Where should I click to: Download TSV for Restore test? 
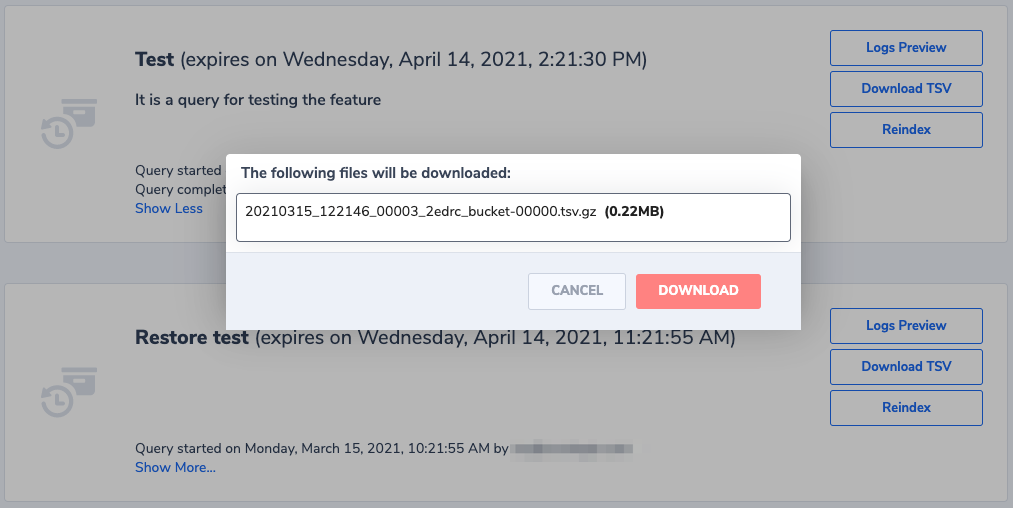click(906, 366)
